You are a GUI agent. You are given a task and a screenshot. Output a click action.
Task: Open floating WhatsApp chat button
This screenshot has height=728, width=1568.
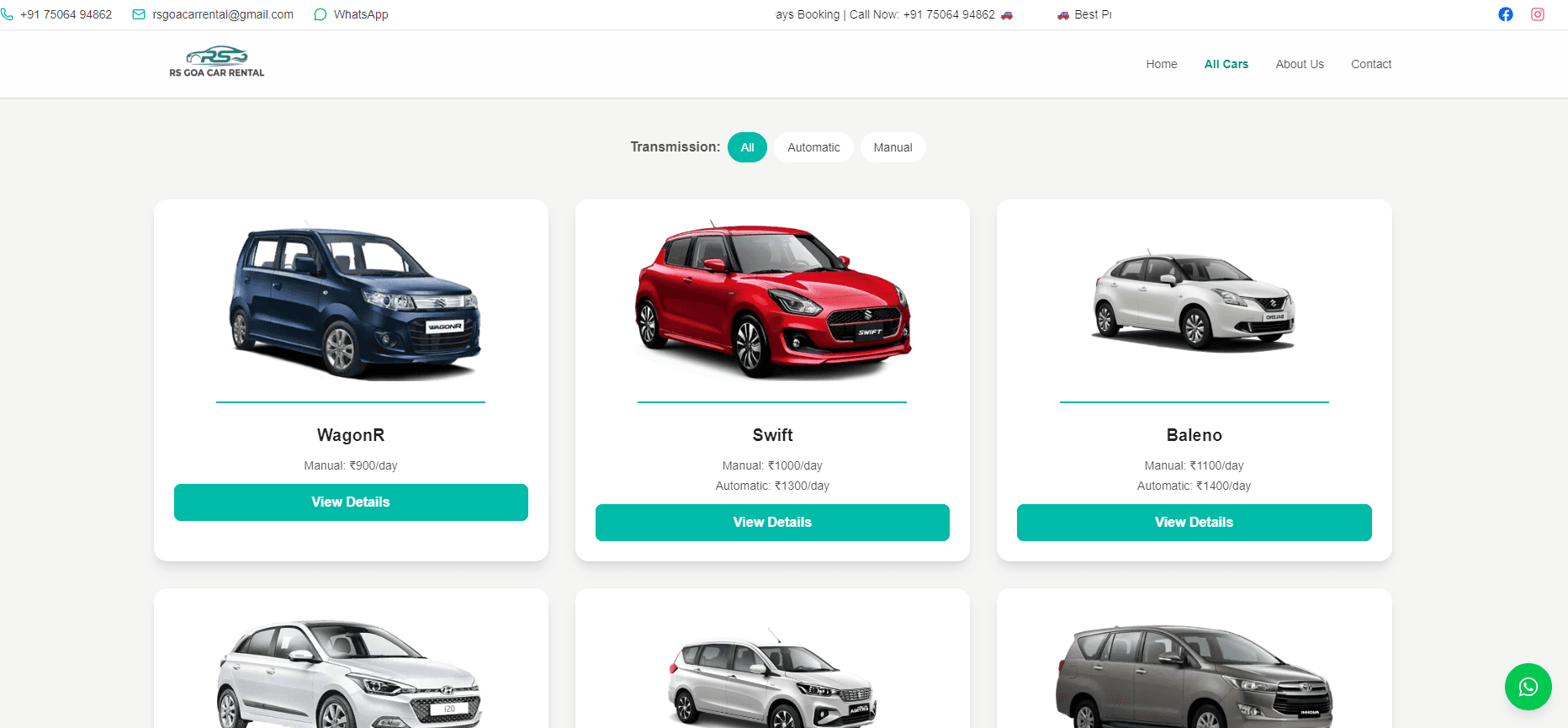[x=1528, y=687]
